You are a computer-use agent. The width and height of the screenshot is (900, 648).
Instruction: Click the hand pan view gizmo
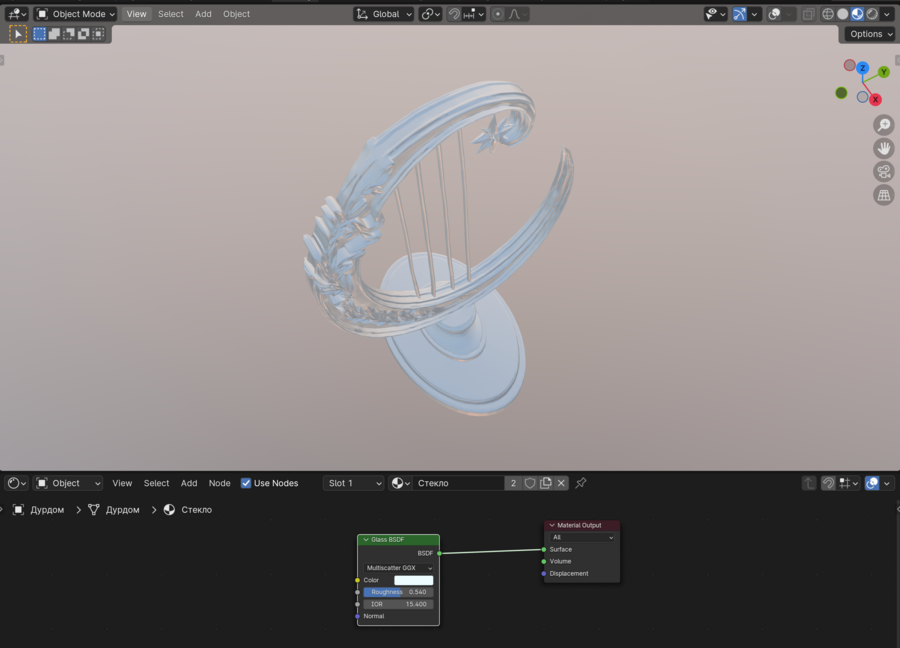click(x=883, y=148)
